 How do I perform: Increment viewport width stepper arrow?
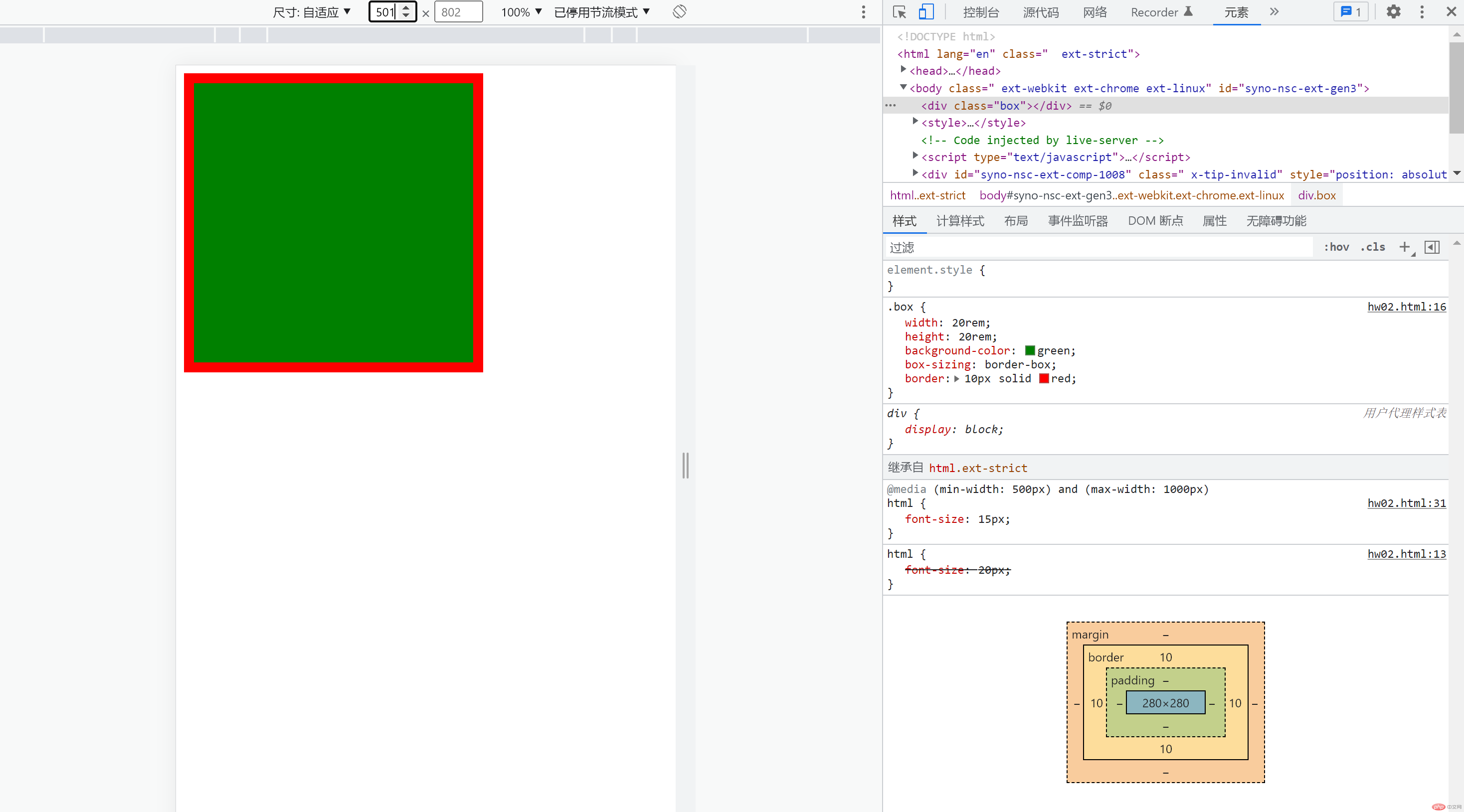tap(406, 8)
